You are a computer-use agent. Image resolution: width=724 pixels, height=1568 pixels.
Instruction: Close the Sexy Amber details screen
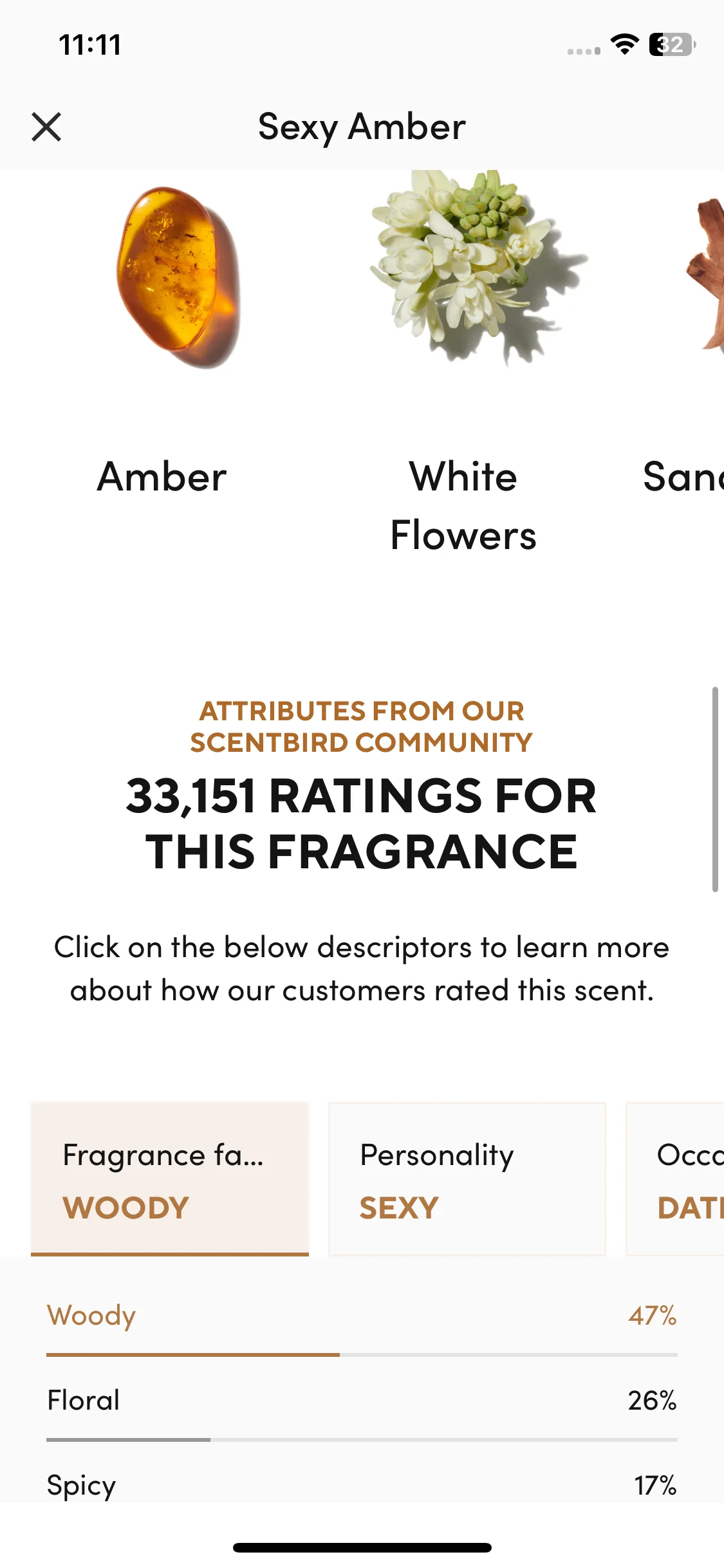pos(46,127)
